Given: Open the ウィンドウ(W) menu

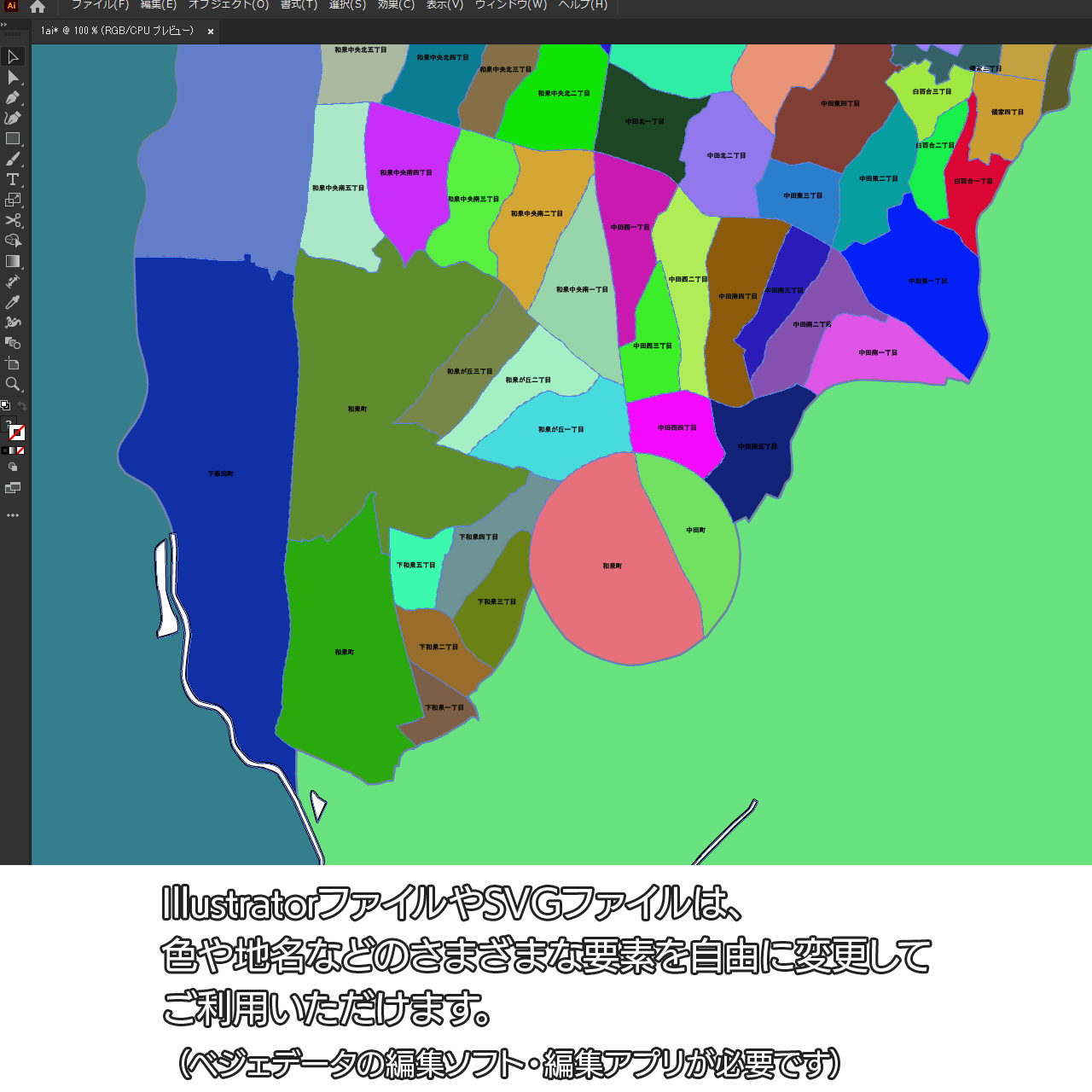Looking at the screenshot, I should point(510,5).
